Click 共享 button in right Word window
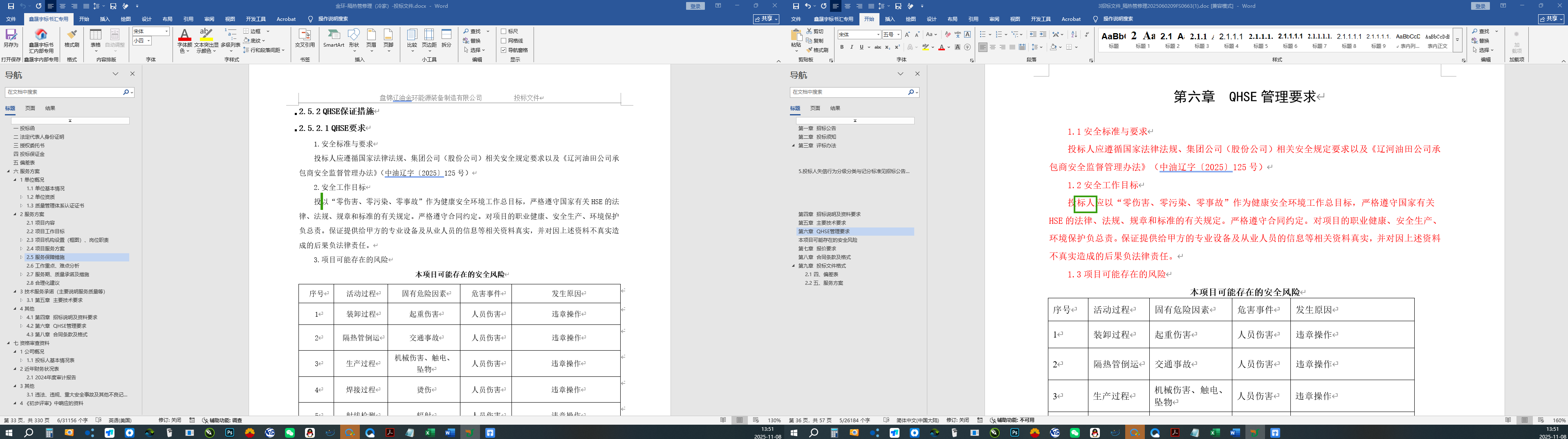Image resolution: width=1568 pixels, height=439 pixels. [1552, 19]
